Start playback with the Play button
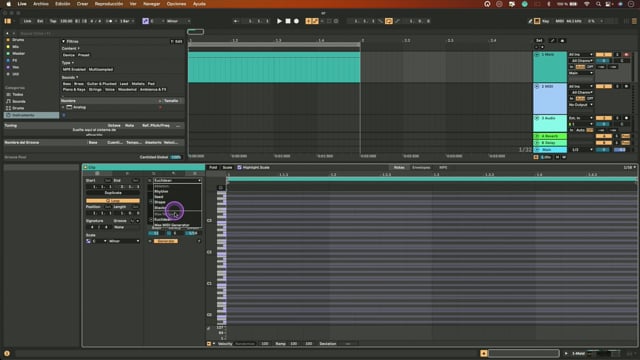 [x=279, y=21]
